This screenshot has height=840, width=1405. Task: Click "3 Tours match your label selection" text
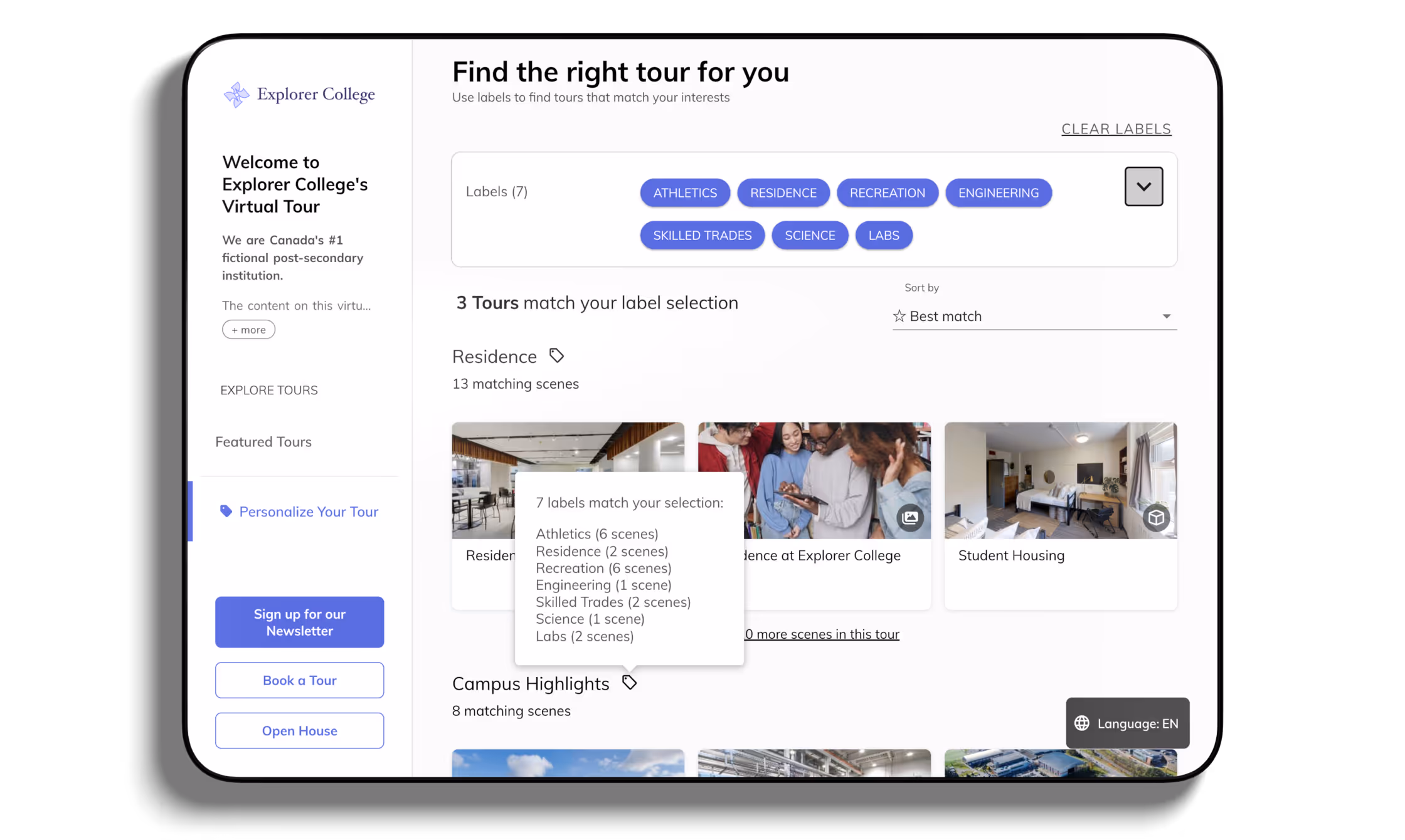[597, 303]
